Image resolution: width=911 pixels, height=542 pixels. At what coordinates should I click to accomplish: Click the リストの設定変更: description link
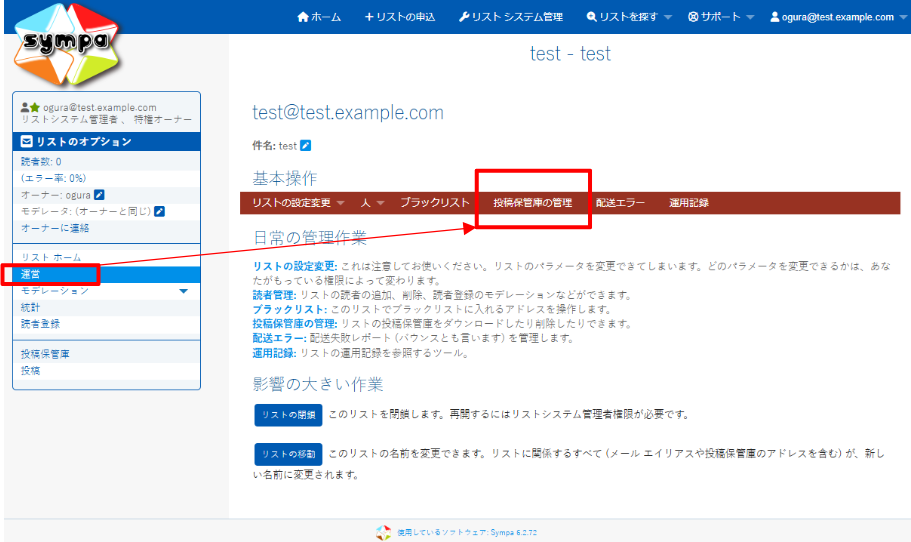tap(295, 266)
